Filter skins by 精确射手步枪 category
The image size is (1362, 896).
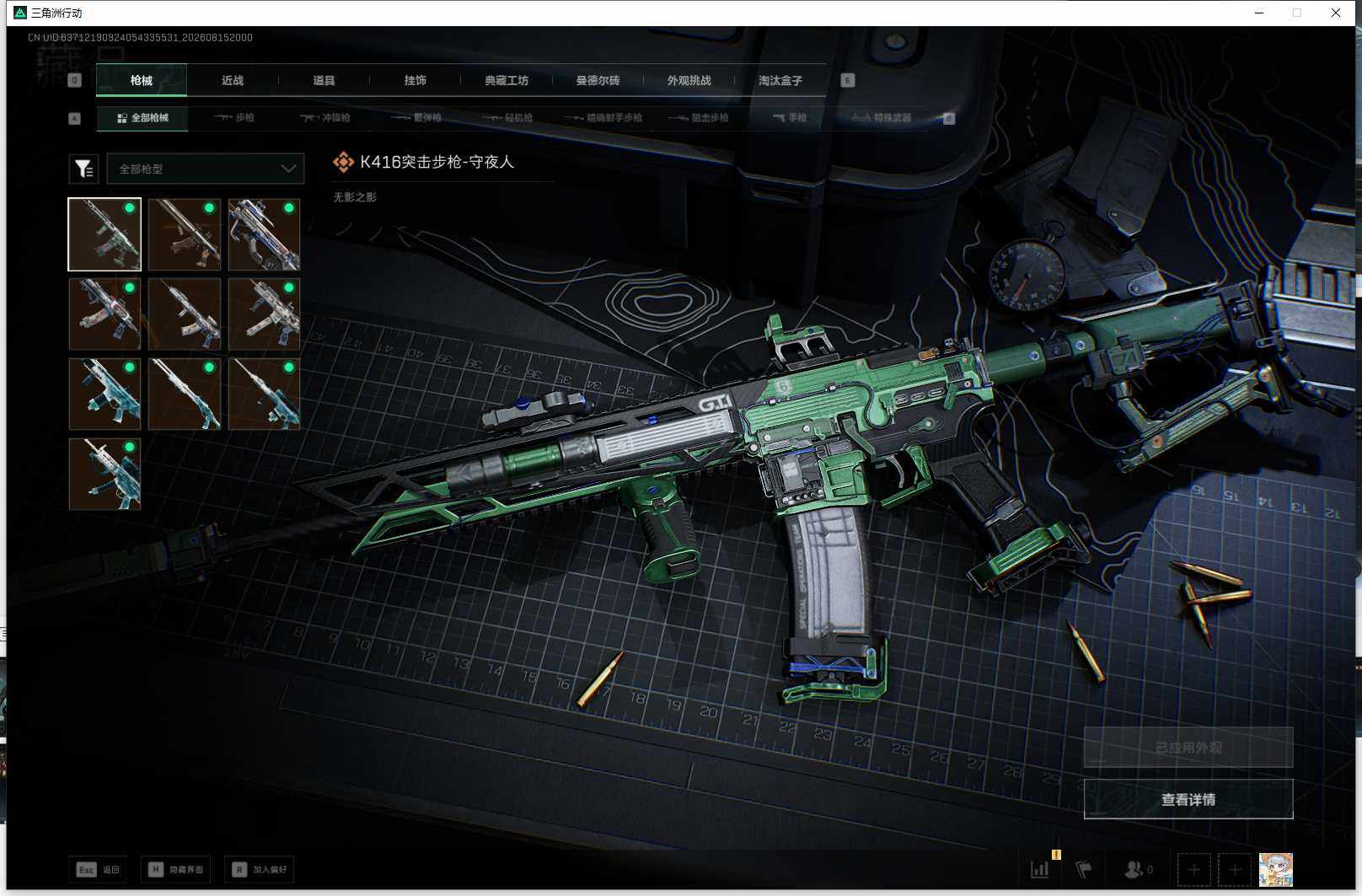tap(603, 118)
